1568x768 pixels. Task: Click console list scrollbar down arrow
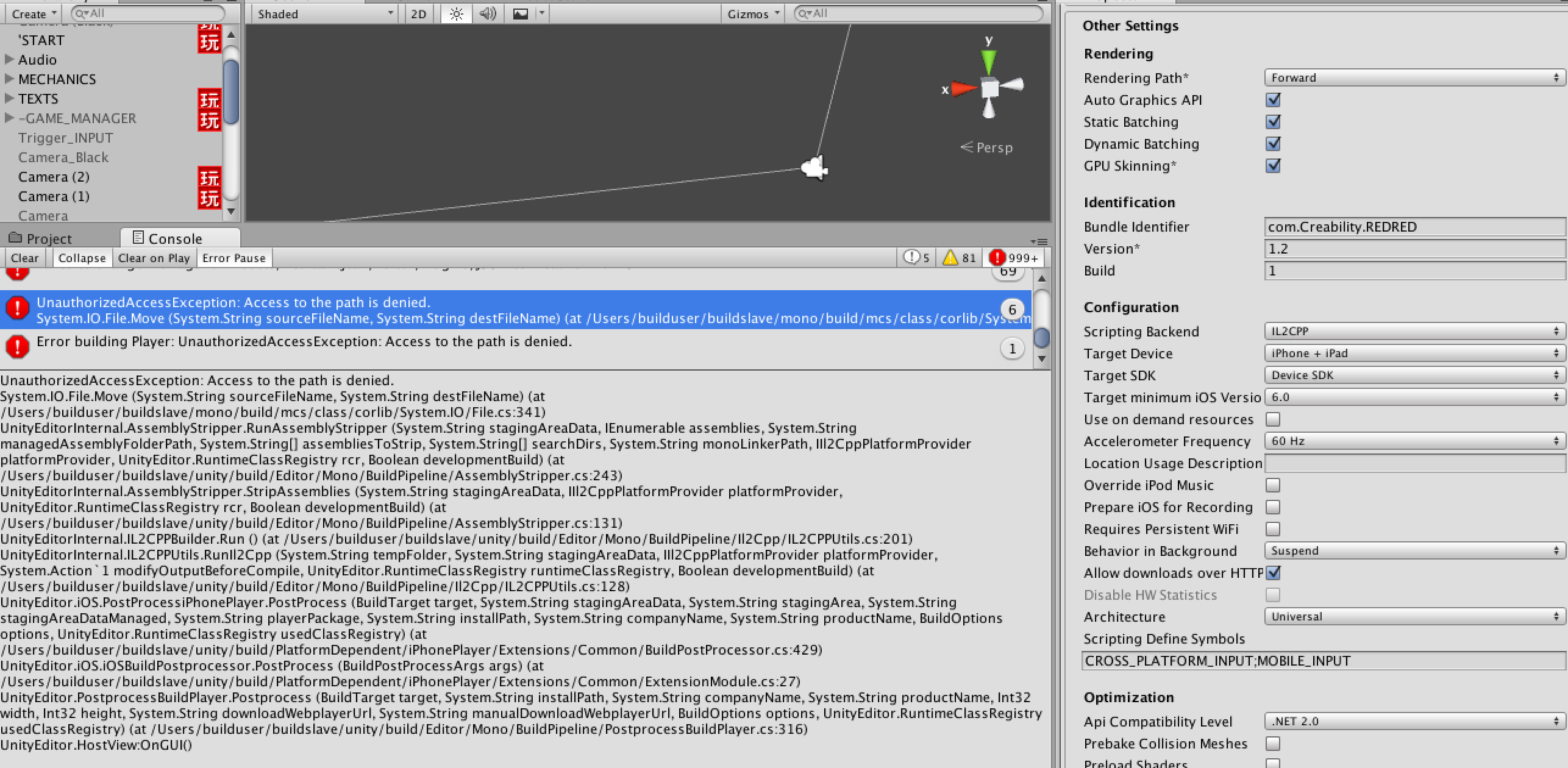[x=1041, y=359]
